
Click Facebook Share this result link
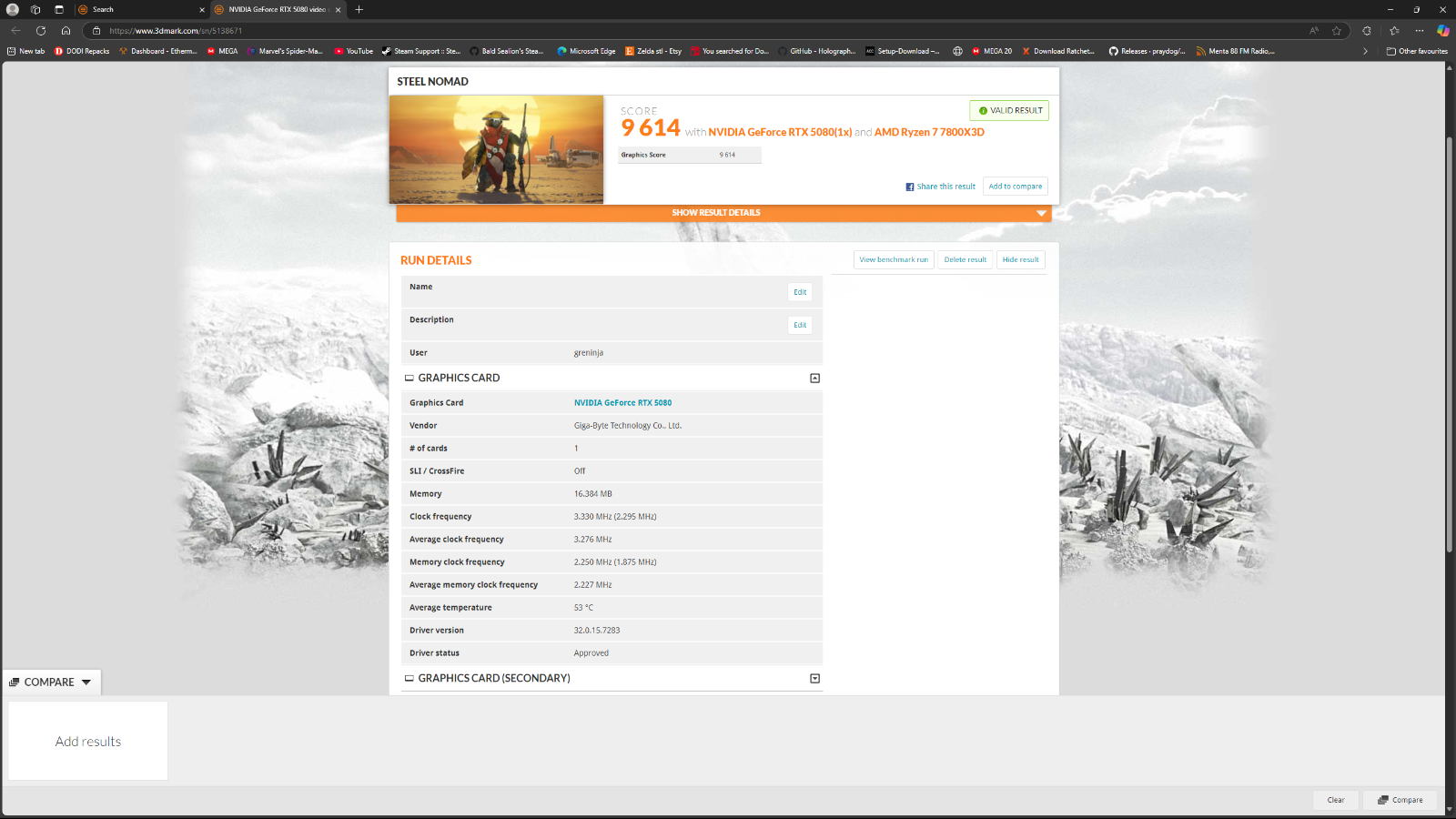click(x=940, y=187)
